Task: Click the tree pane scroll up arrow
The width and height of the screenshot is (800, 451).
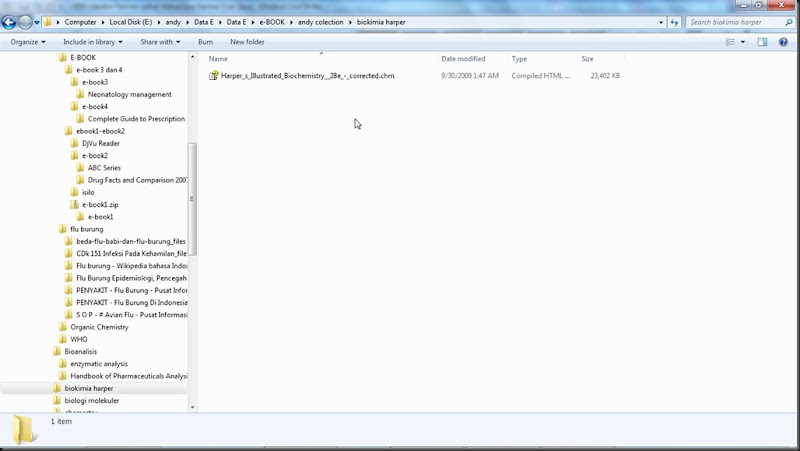Action: click(x=192, y=57)
